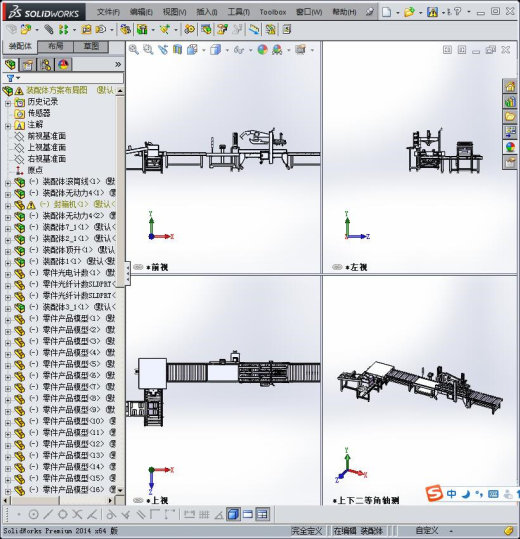520x539 pixels.
Task: Click Show Hidden Components icon
Action: (125, 30)
